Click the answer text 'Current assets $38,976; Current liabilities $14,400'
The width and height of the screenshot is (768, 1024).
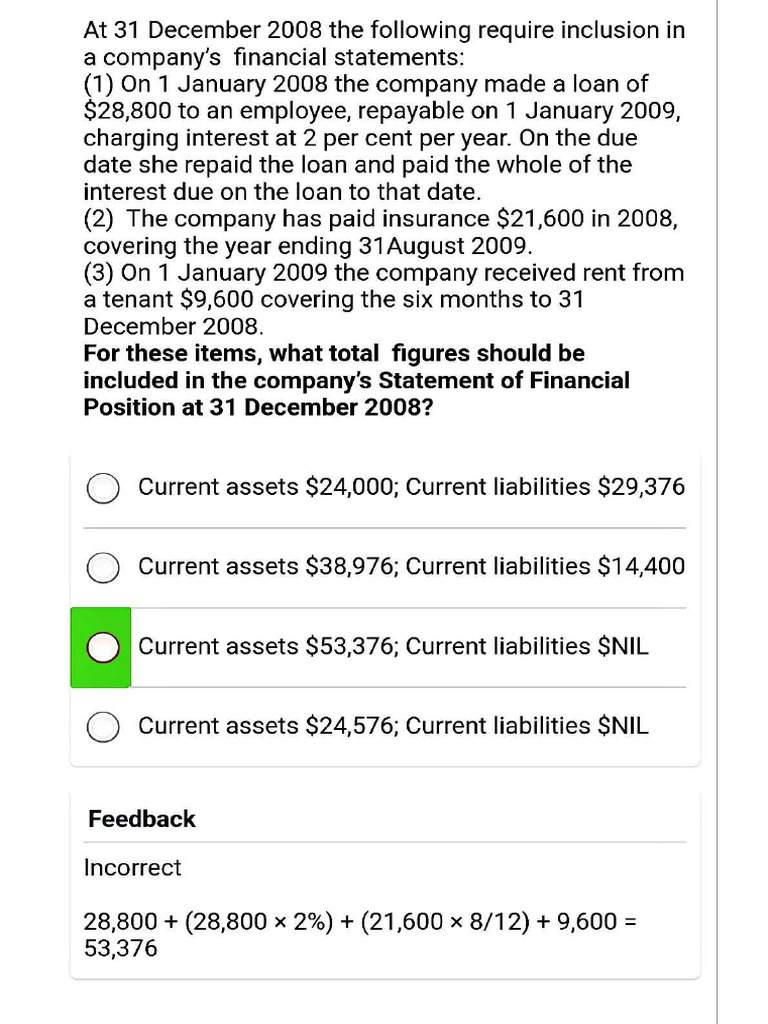[x=411, y=567]
